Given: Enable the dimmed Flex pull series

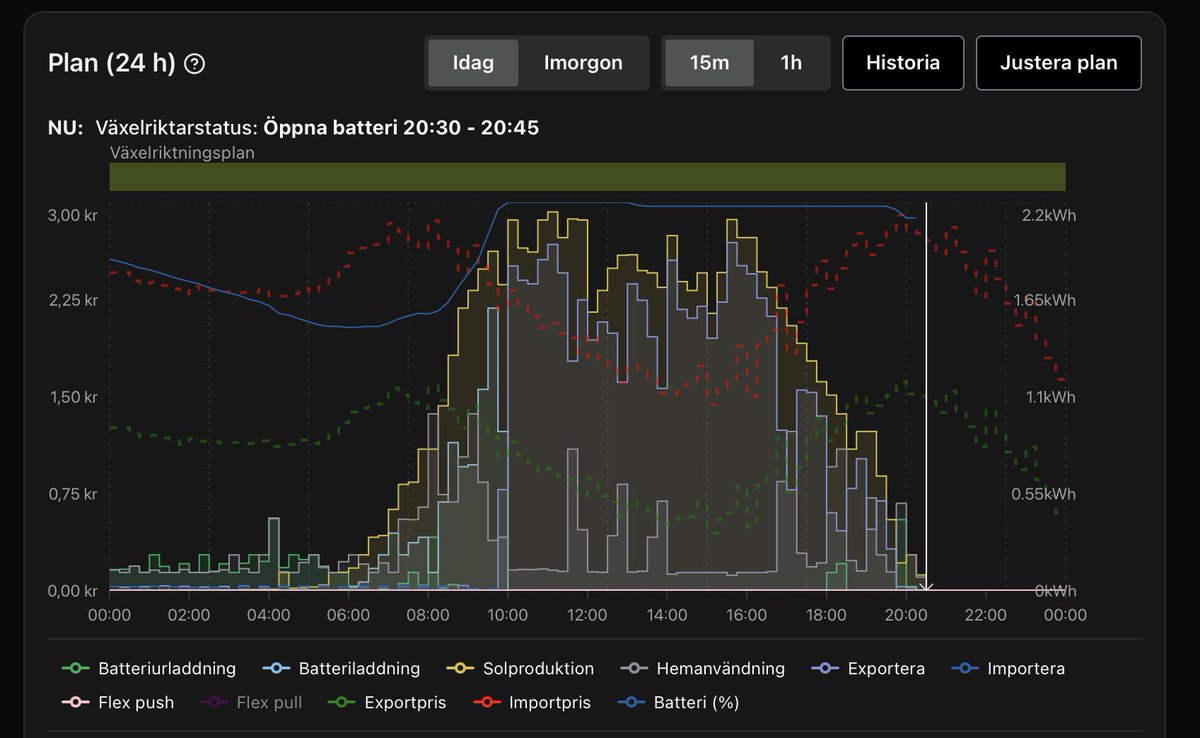Looking at the screenshot, I should click(253, 703).
